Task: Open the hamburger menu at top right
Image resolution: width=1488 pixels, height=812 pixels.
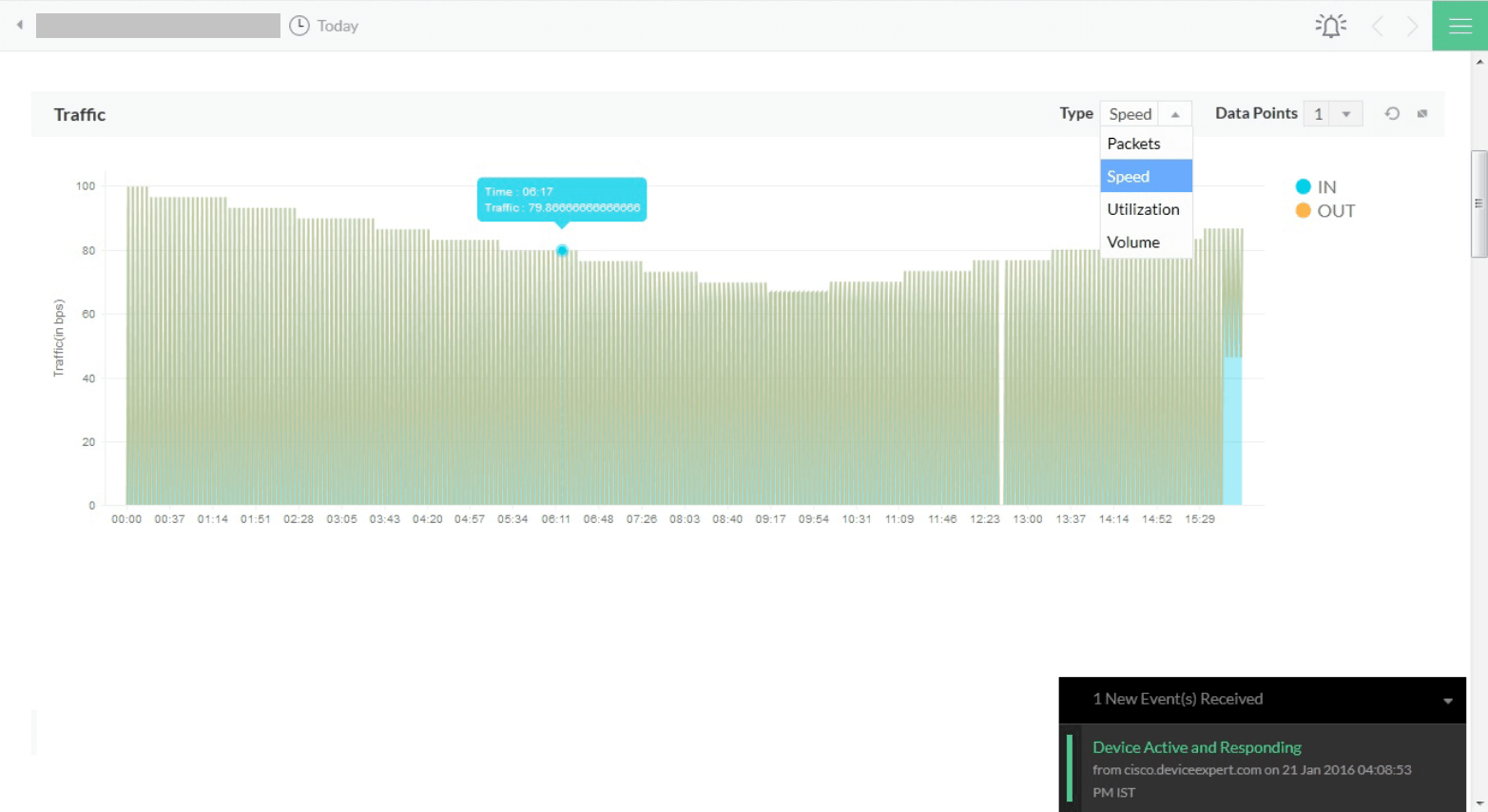Action: (x=1459, y=25)
